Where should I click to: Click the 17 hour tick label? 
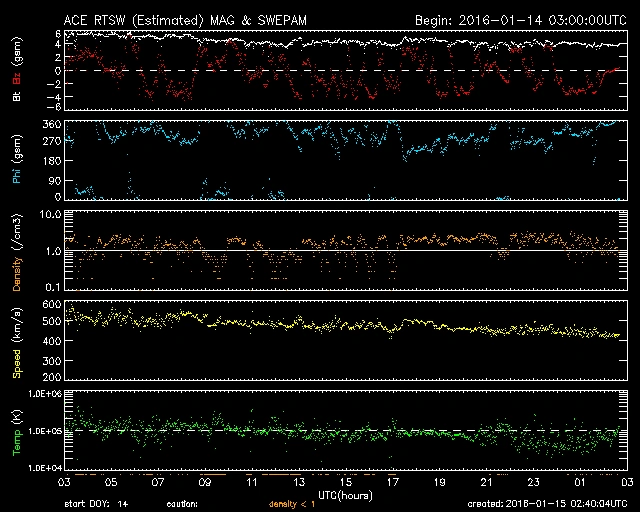click(x=393, y=482)
